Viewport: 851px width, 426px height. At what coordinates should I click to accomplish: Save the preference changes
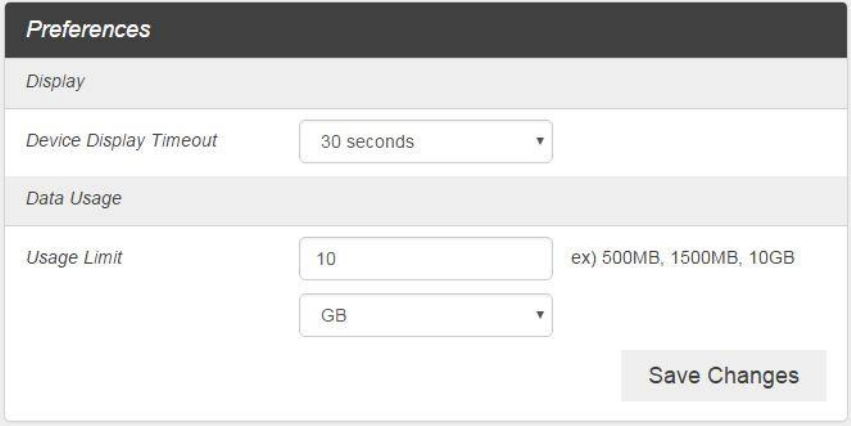tap(723, 376)
